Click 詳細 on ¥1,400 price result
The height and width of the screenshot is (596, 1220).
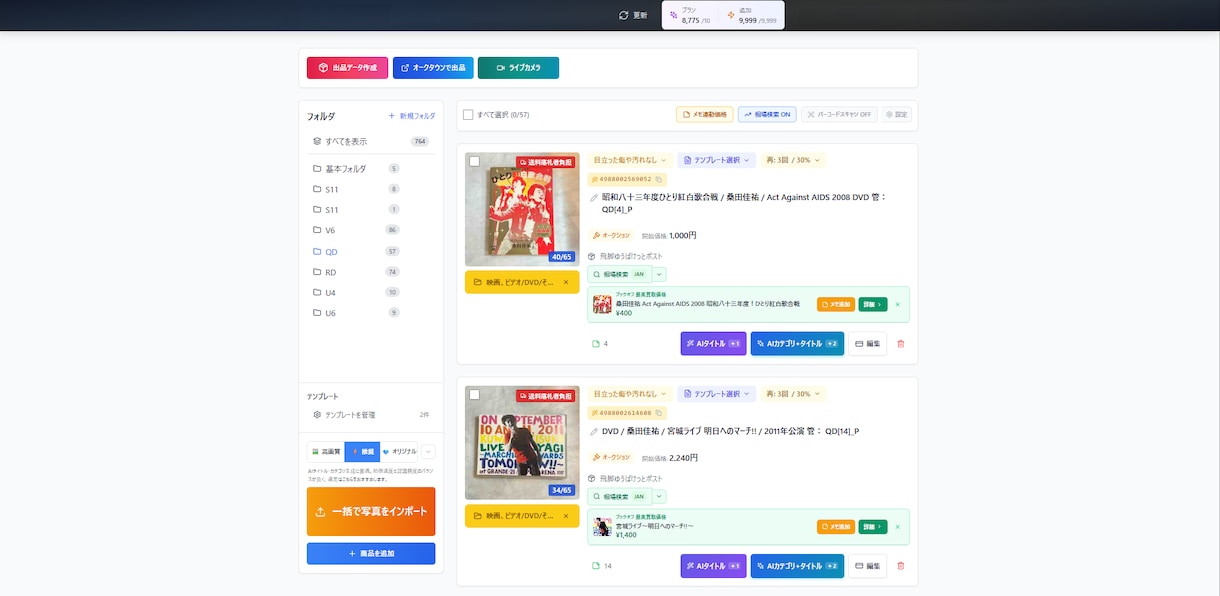(873, 527)
